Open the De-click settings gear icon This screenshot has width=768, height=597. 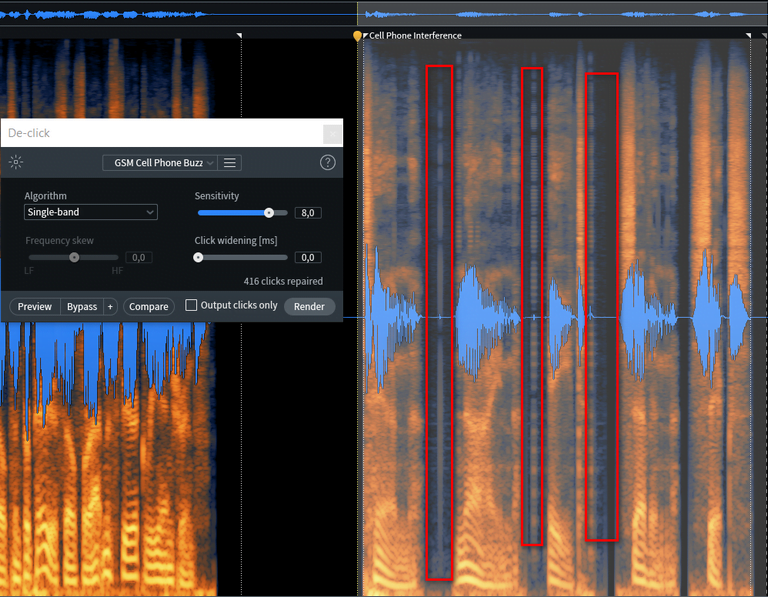(15, 163)
